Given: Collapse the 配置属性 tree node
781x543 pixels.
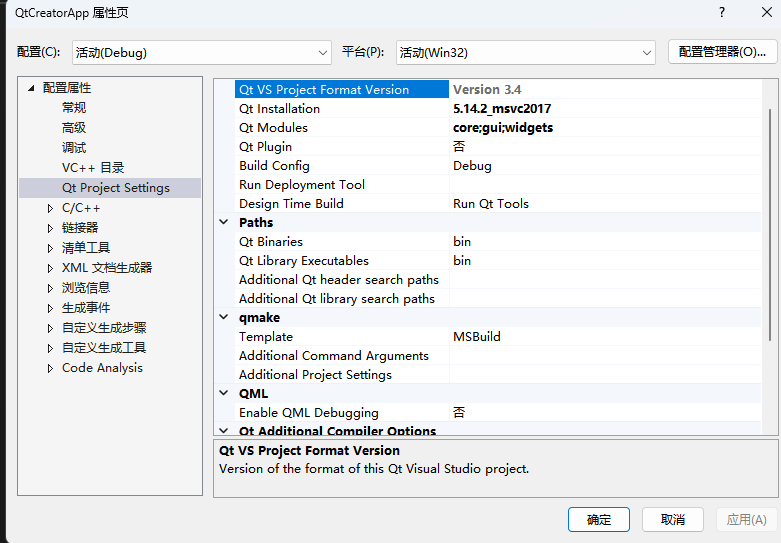Looking at the screenshot, I should click(31, 88).
